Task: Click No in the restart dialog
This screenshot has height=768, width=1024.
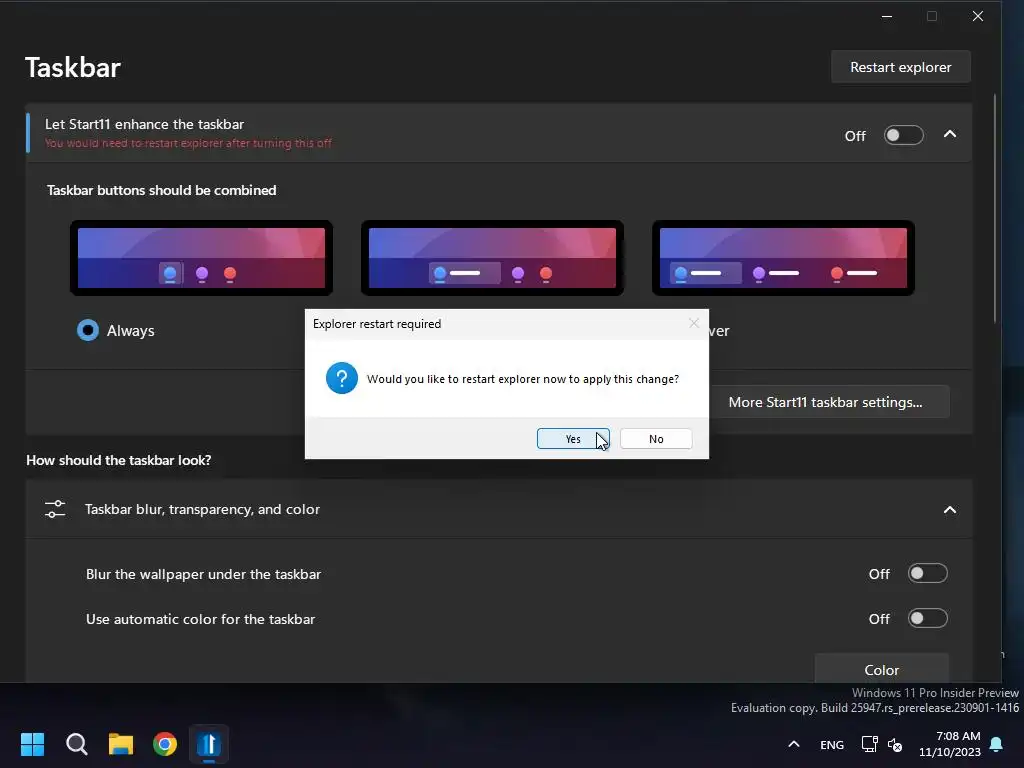Action: tap(656, 439)
